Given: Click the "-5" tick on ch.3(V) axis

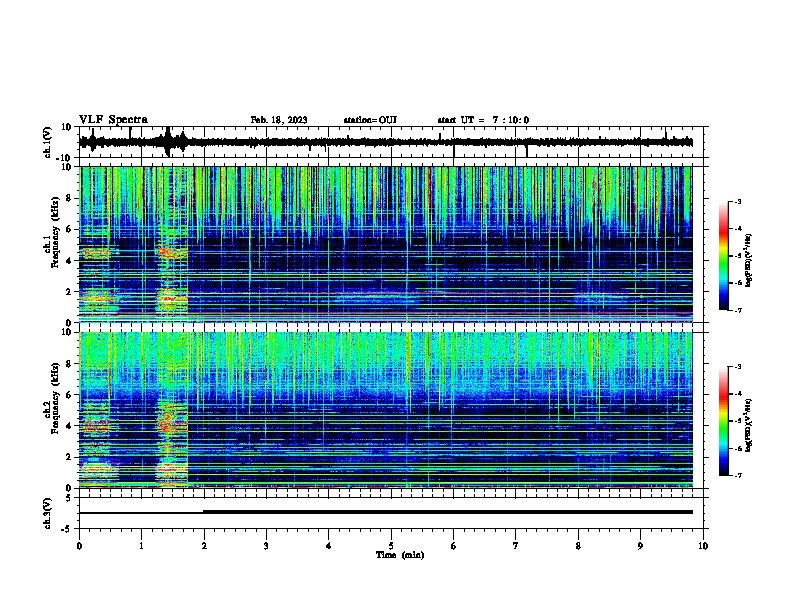Looking at the screenshot, I should click(x=67, y=529).
